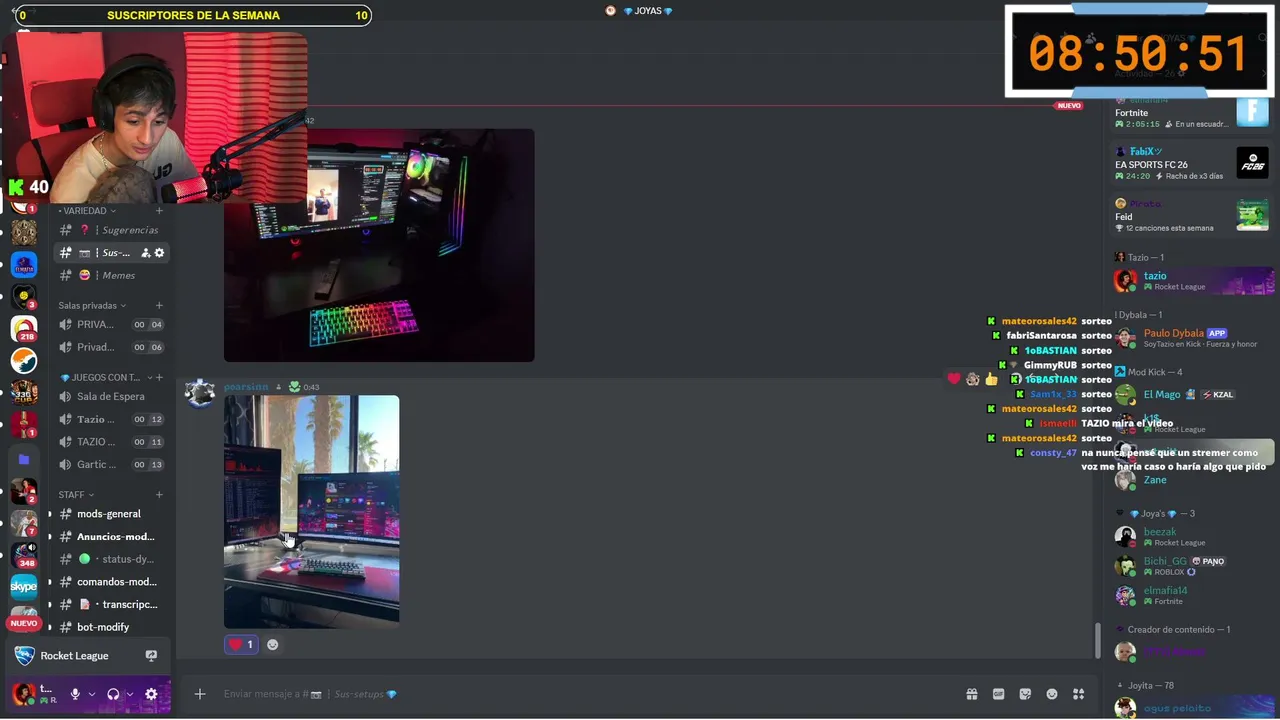Screen dimensions: 1280x720
Task: Open the sticker picker
Action: pyautogui.click(x=1025, y=694)
